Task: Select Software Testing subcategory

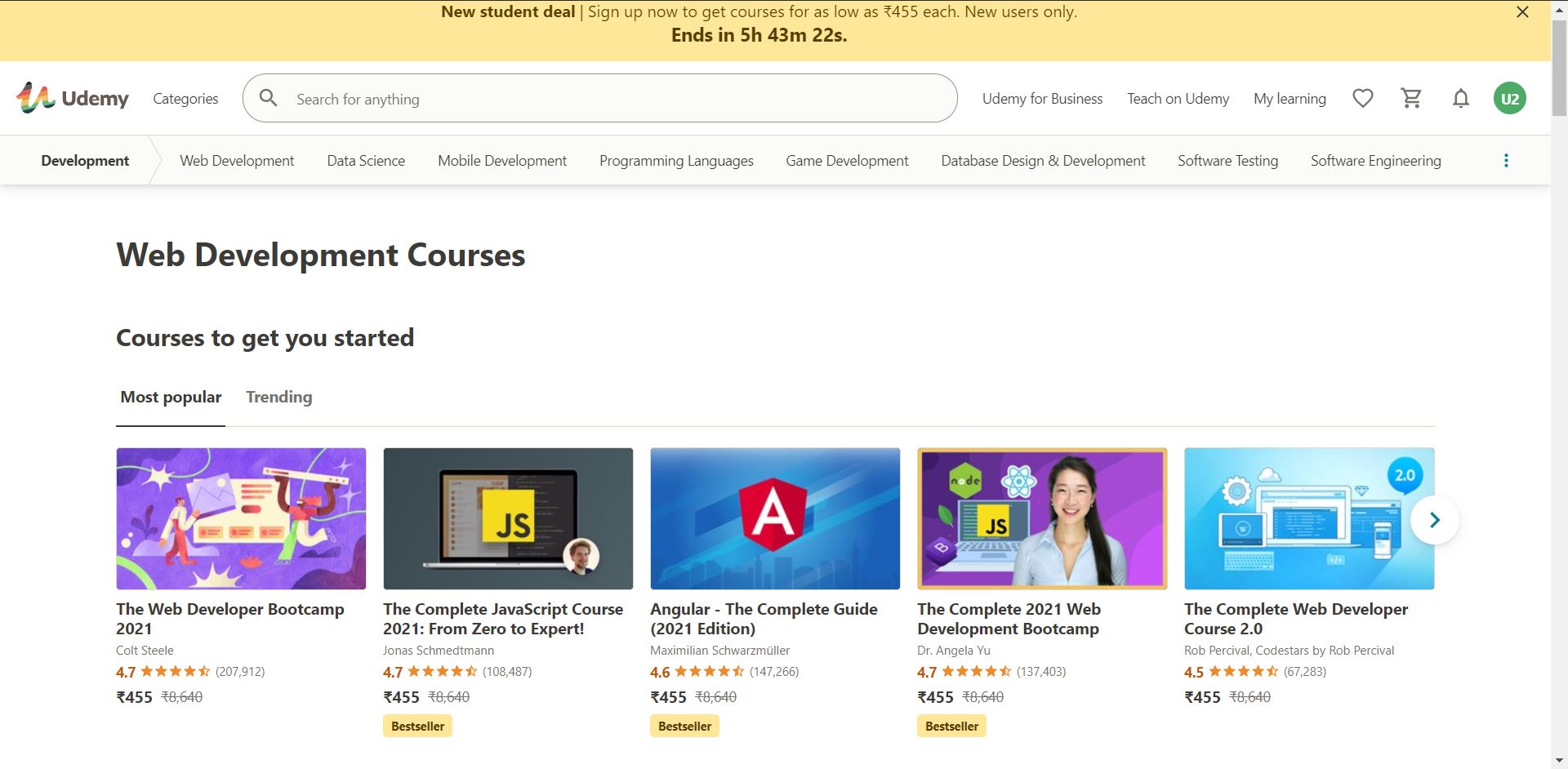Action: click(1227, 161)
